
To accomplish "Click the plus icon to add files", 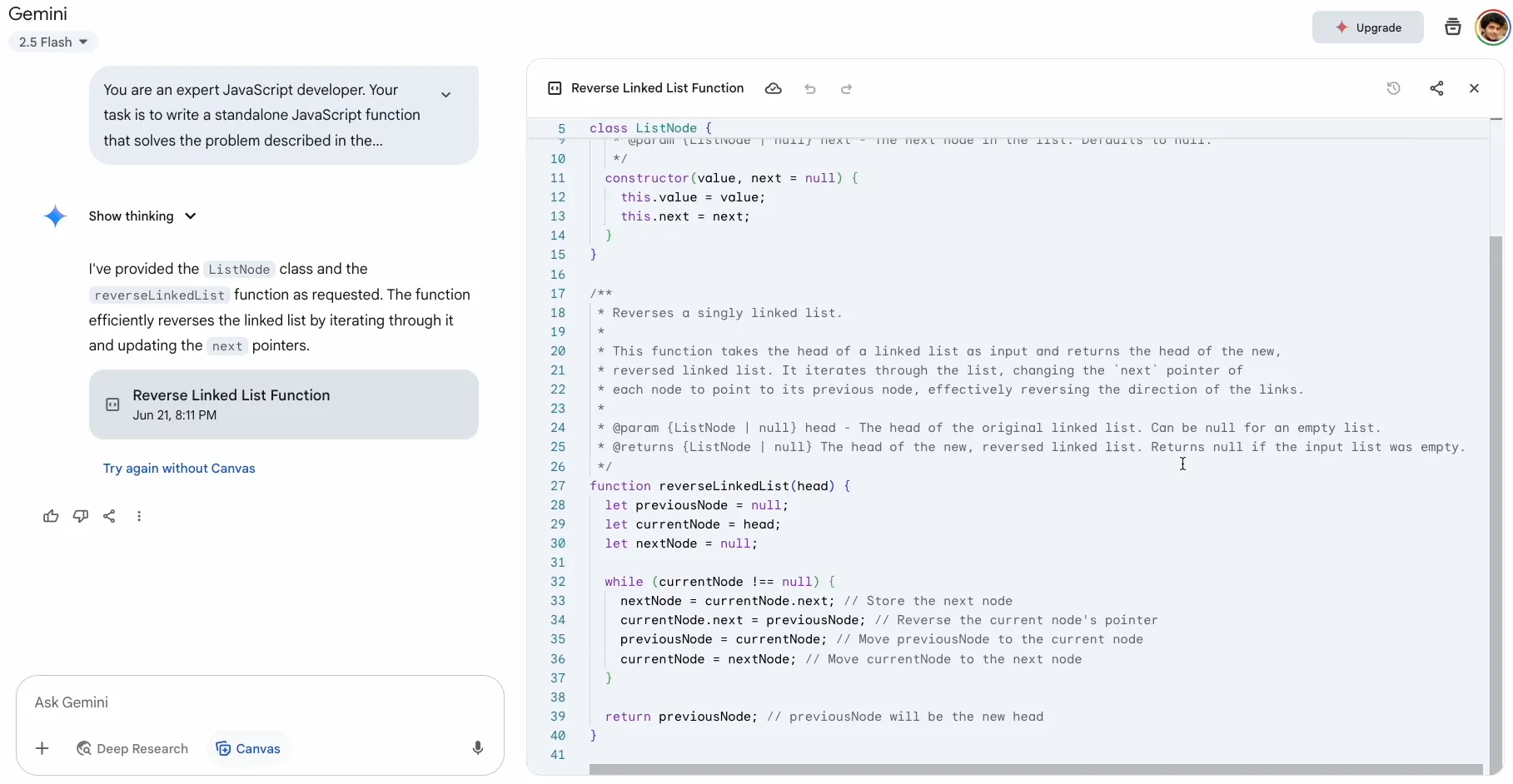I will pos(42,748).
